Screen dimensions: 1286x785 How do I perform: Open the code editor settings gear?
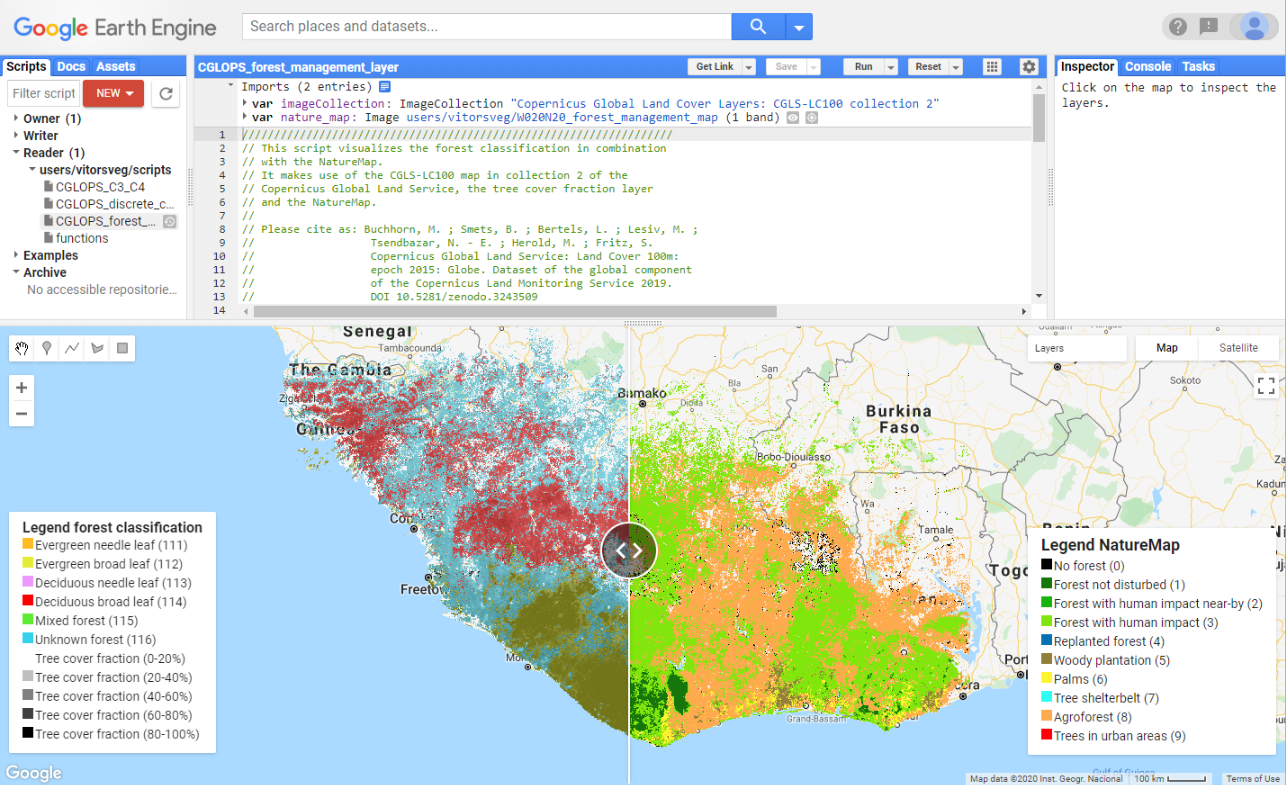(x=1028, y=67)
